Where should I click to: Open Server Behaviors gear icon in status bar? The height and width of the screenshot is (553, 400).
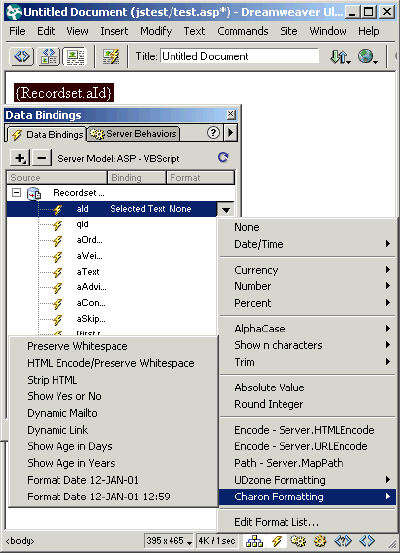pyautogui.click(x=298, y=541)
